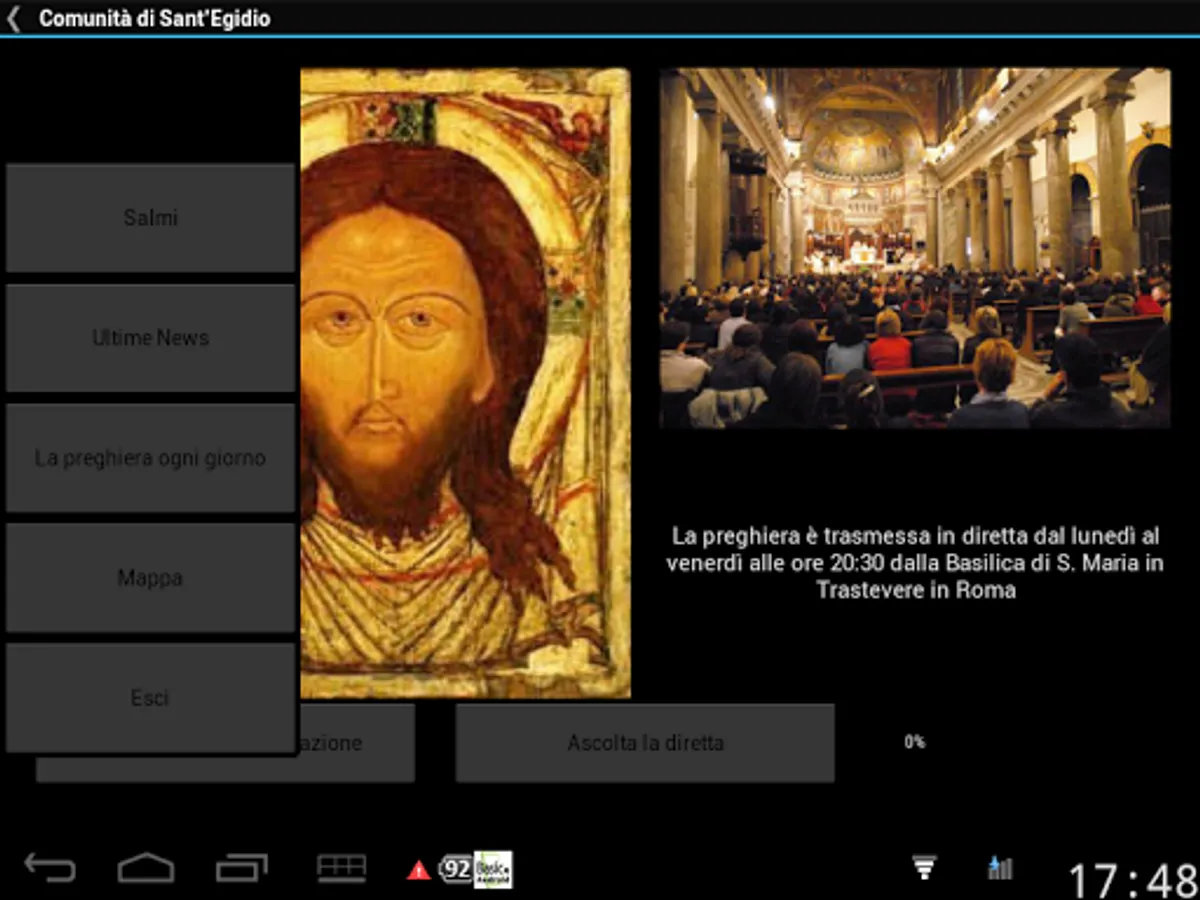
Task: Open the Salmi menu entry
Action: tap(151, 218)
